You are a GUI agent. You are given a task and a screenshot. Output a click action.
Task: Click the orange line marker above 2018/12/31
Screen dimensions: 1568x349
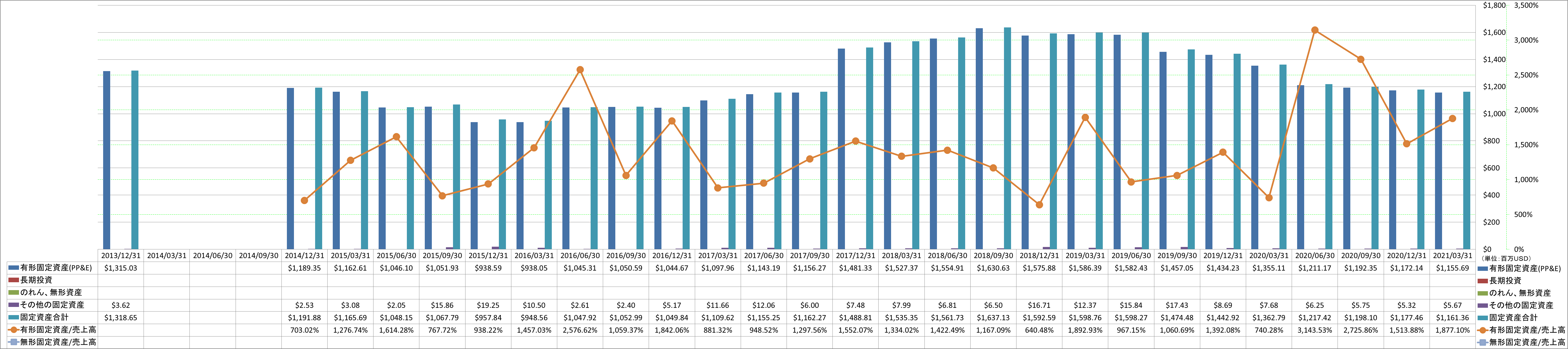[1039, 205]
